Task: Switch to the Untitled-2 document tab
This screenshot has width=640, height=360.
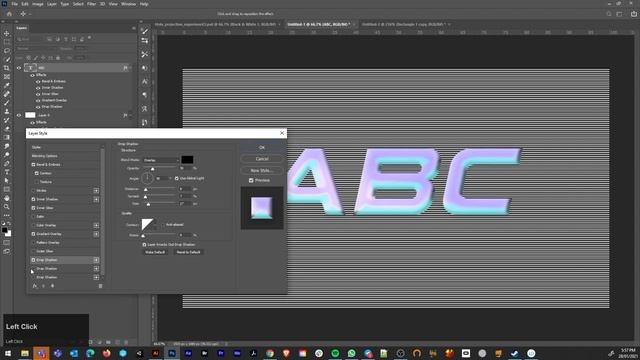Action: tap(404, 24)
